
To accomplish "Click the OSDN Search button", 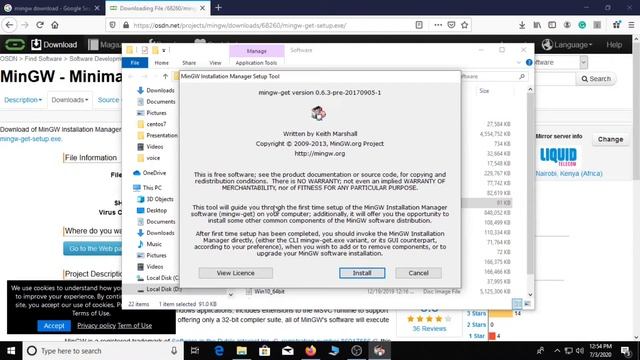I will click(x=596, y=79).
